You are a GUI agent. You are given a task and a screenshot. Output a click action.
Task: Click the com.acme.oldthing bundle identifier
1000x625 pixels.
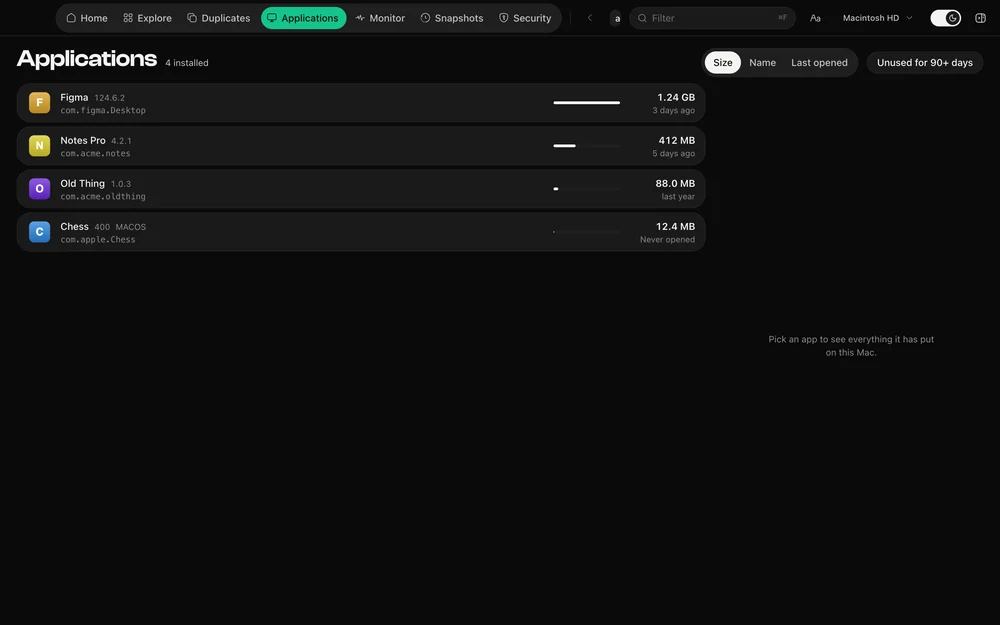pyautogui.click(x=103, y=196)
